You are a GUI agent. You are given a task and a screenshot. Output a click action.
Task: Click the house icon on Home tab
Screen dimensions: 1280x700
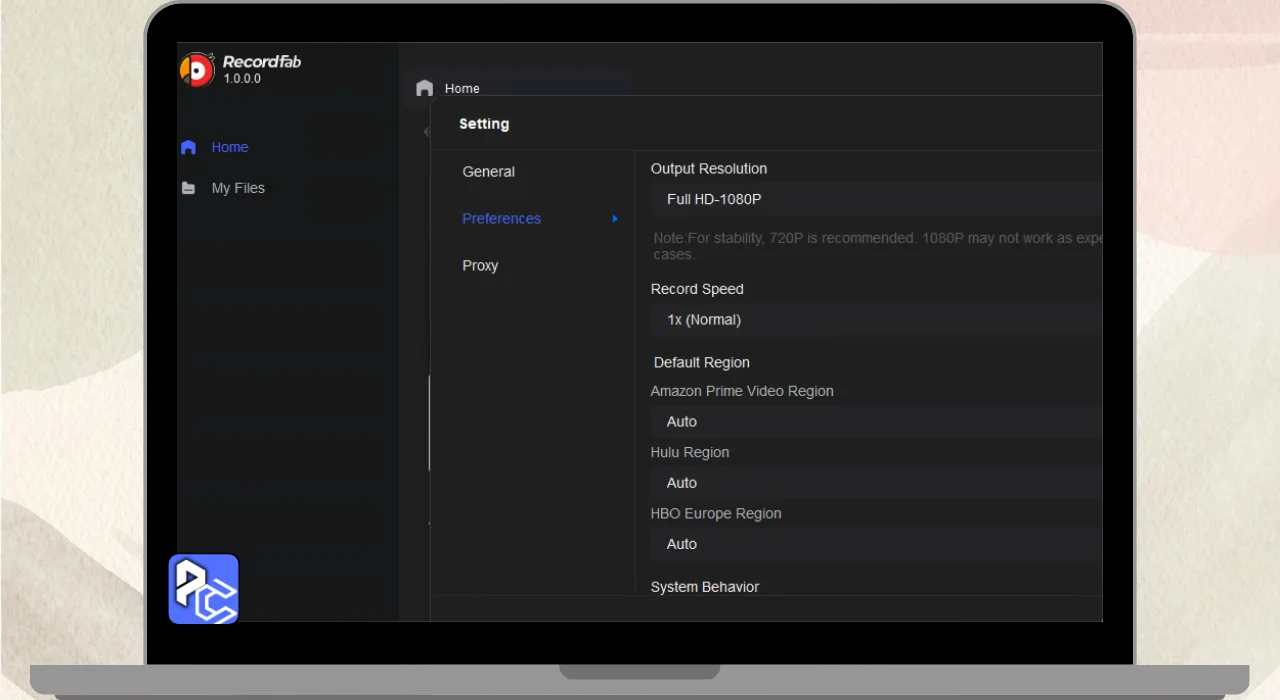425,88
